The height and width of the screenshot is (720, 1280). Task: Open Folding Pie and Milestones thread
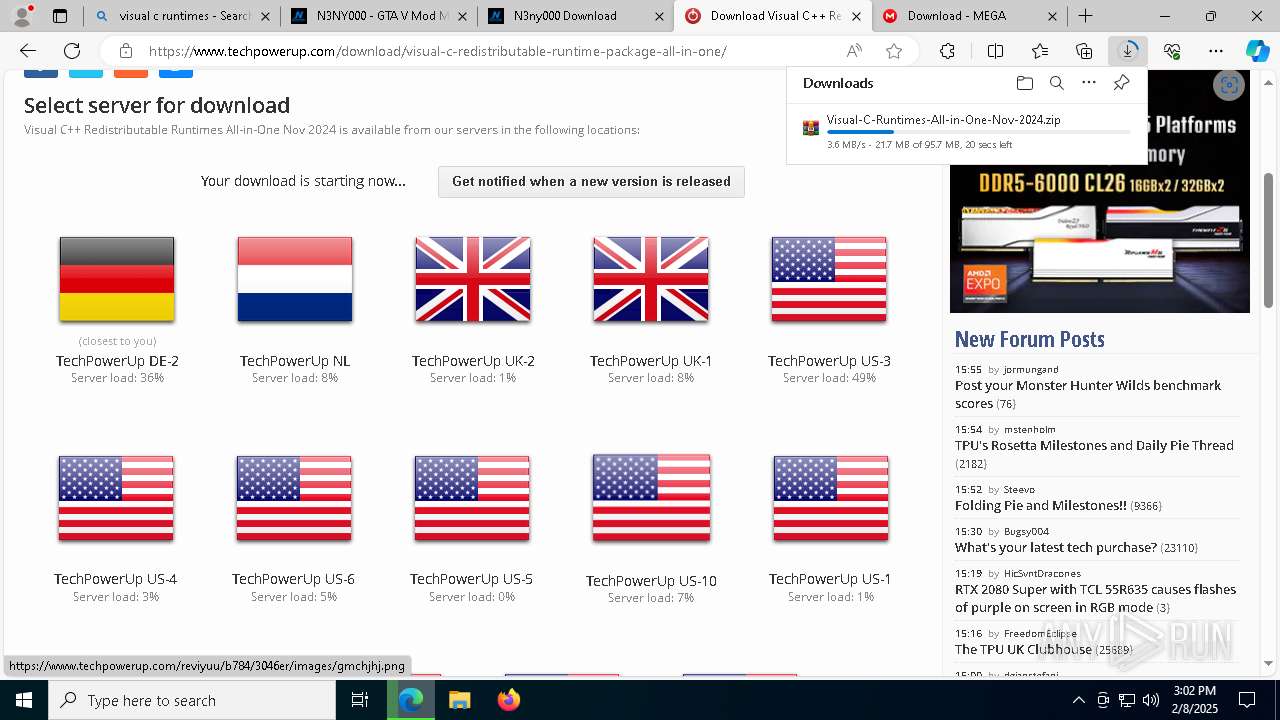coord(1040,505)
